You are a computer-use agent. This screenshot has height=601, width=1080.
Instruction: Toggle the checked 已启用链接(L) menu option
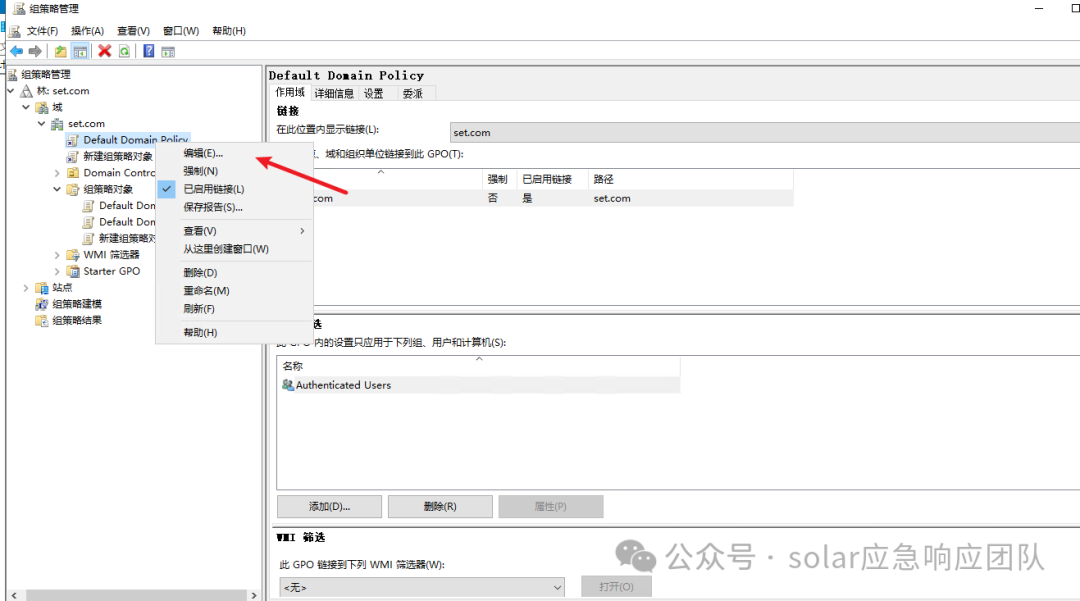coord(213,189)
